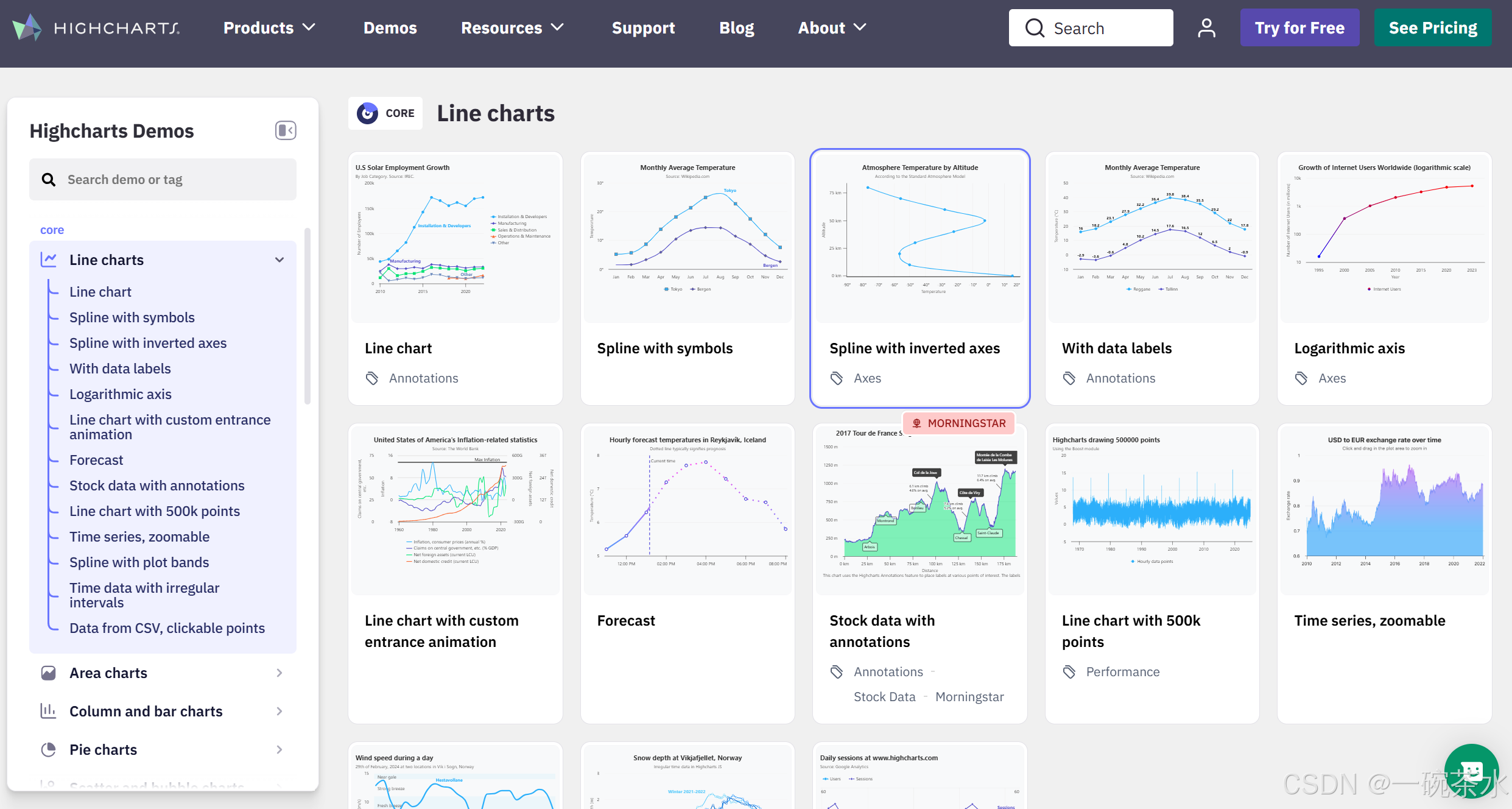1512x809 pixels.
Task: Click the Column and bar charts icon
Action: [49, 711]
